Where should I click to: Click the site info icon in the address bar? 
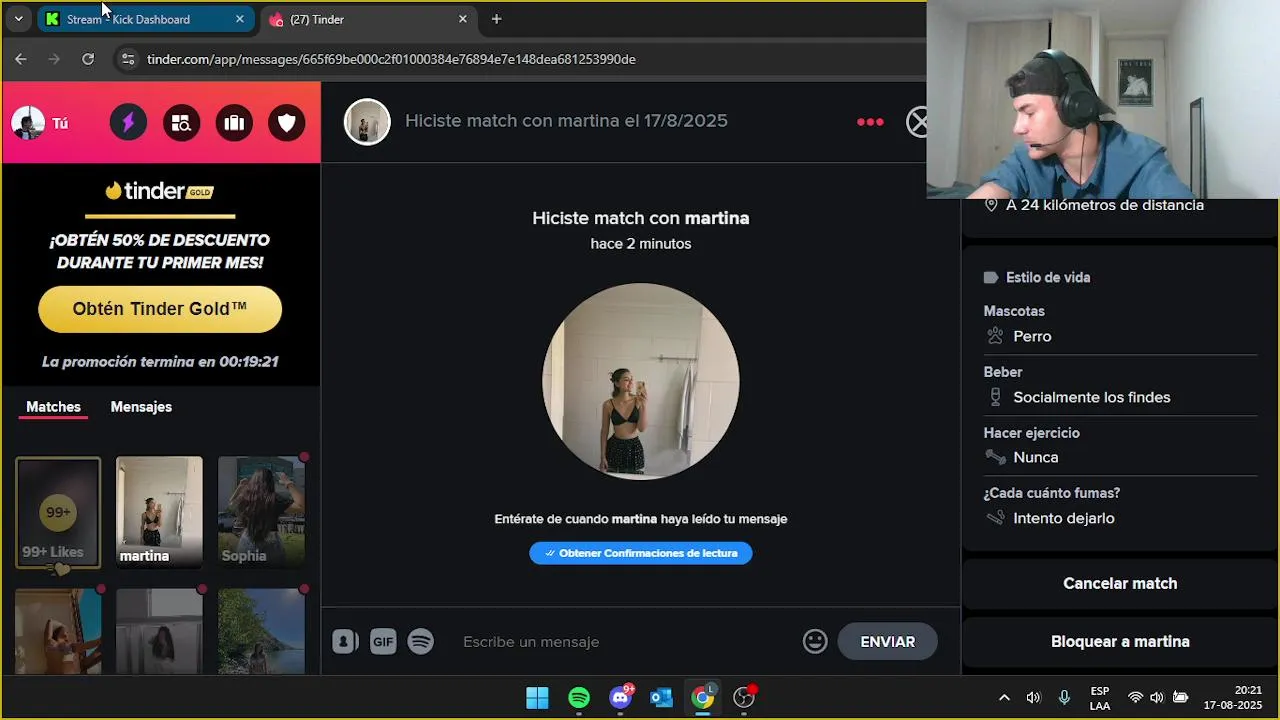(x=127, y=59)
